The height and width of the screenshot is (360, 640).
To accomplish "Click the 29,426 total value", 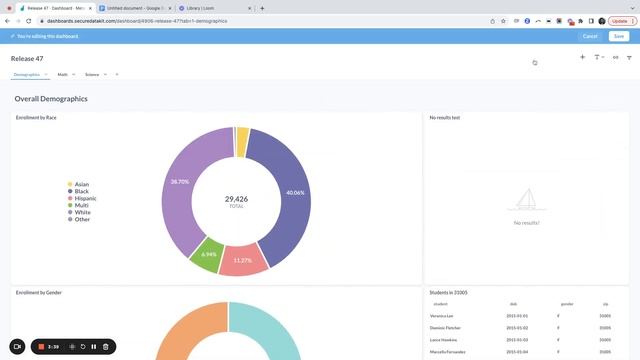I will click(x=236, y=199).
